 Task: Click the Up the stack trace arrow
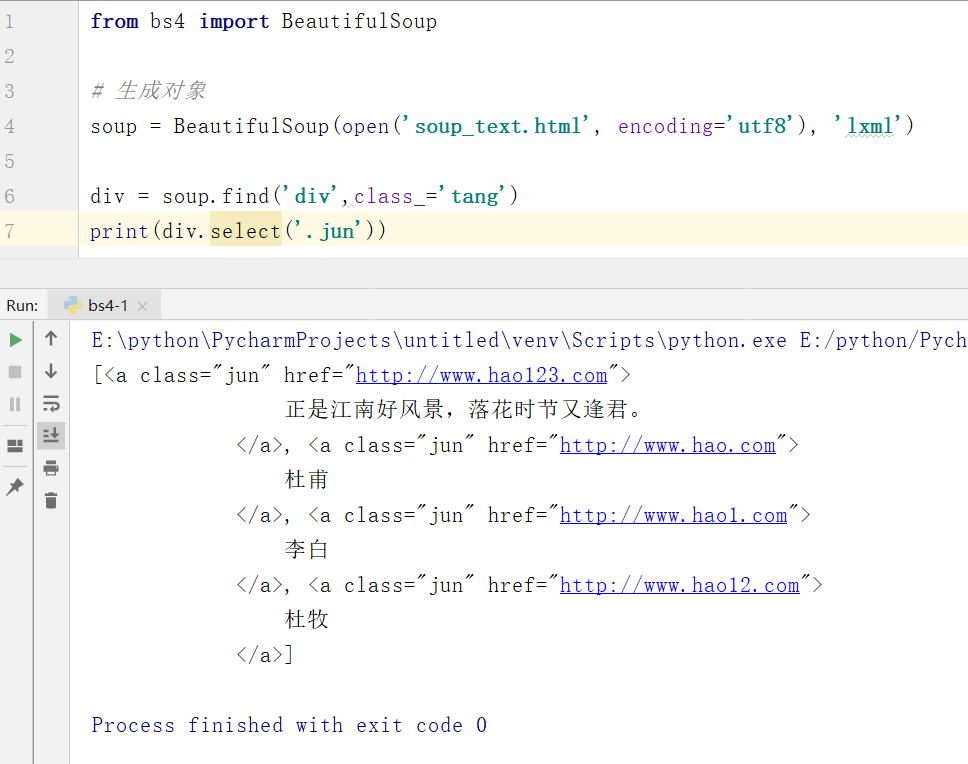(x=51, y=338)
